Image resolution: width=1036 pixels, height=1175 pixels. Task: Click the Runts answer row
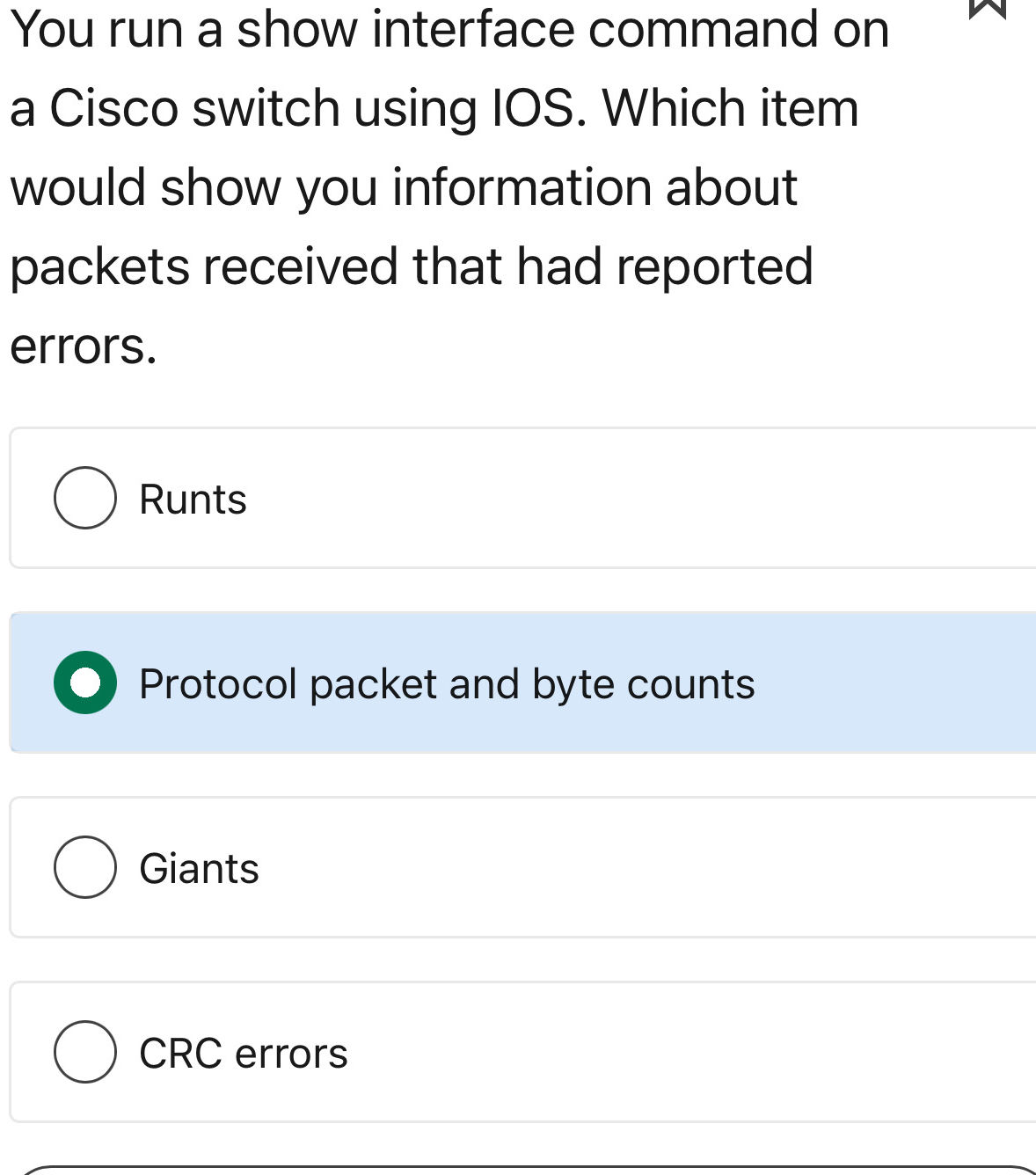440,499
